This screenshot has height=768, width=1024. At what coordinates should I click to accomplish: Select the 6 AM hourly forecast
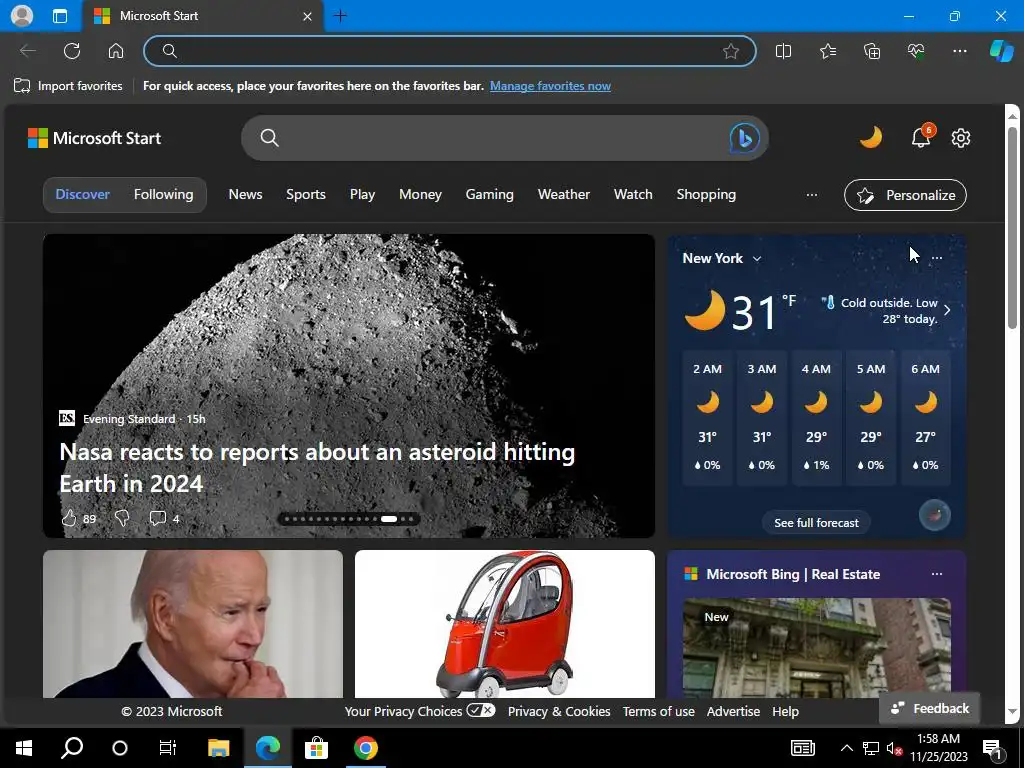[925, 417]
